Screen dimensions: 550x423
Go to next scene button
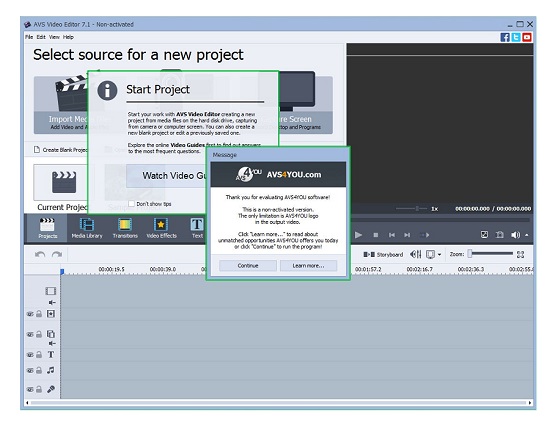coord(424,235)
